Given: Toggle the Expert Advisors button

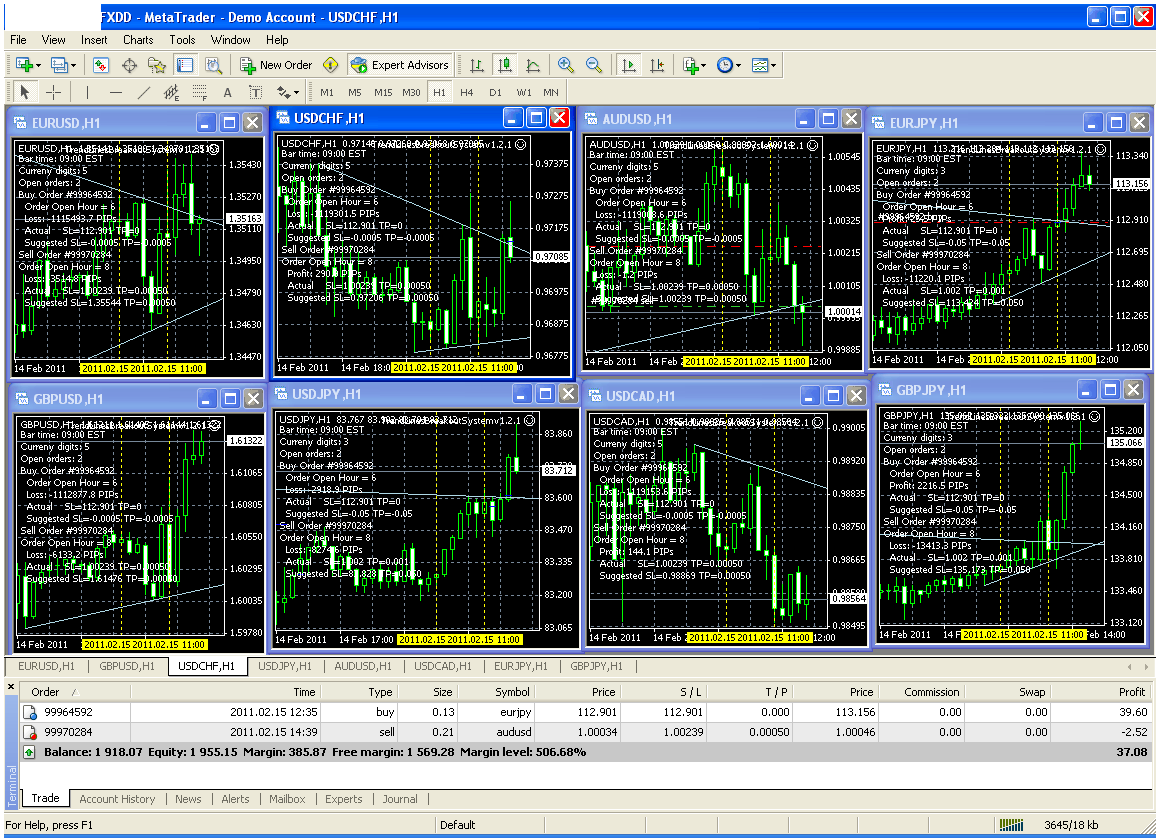Looking at the screenshot, I should [x=400, y=65].
